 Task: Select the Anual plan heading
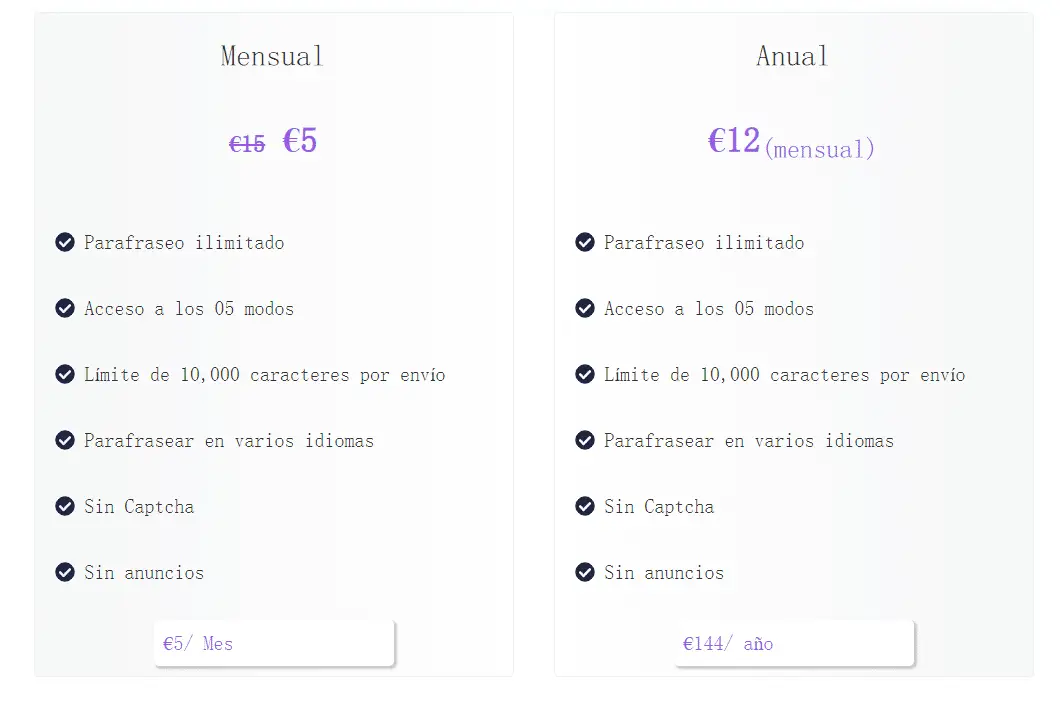(792, 56)
